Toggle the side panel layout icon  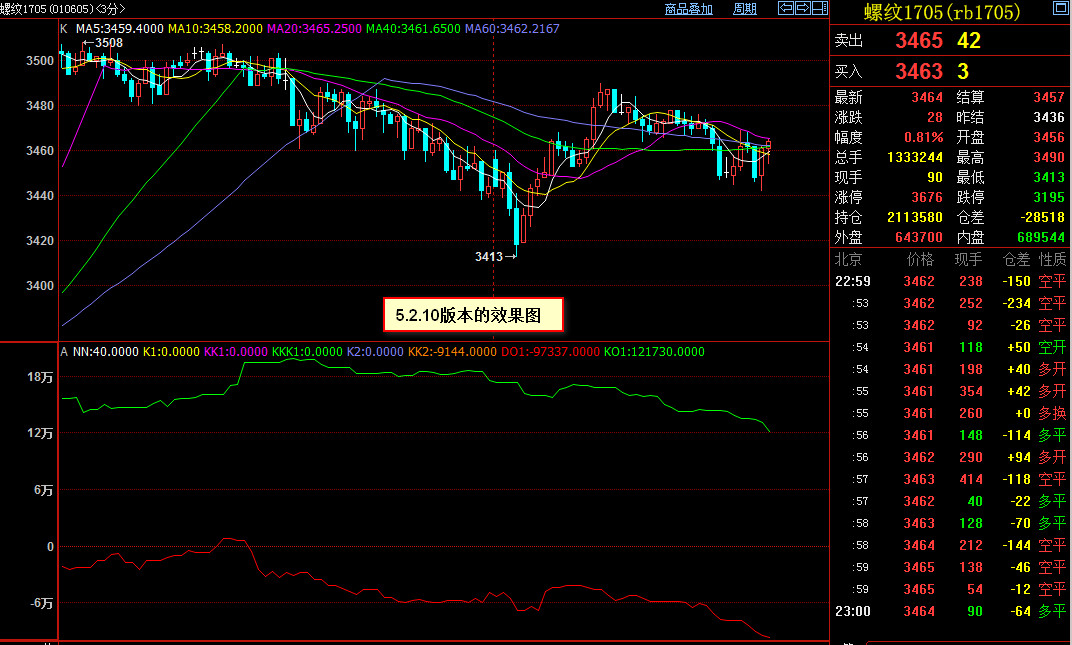click(818, 9)
